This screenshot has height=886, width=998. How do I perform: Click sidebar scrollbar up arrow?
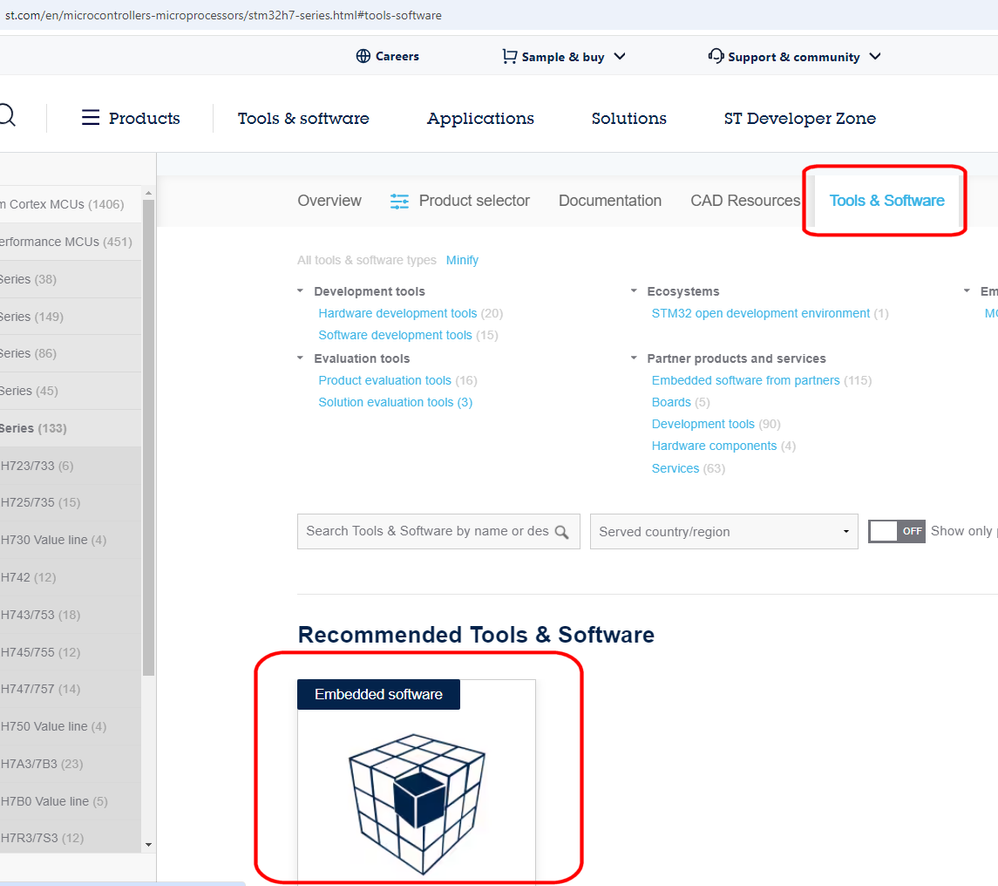pos(148,193)
